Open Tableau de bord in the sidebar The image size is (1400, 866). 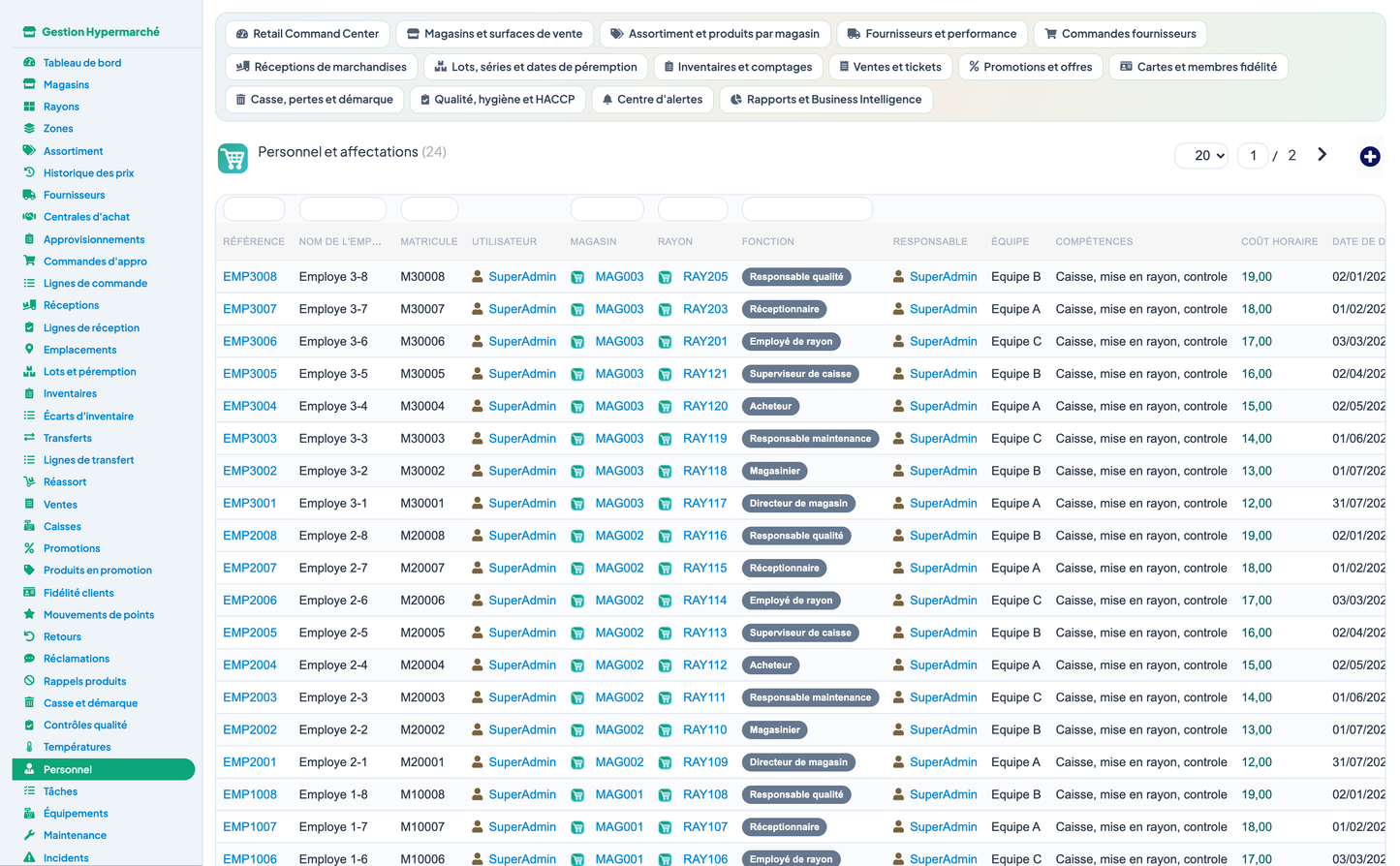[82, 62]
